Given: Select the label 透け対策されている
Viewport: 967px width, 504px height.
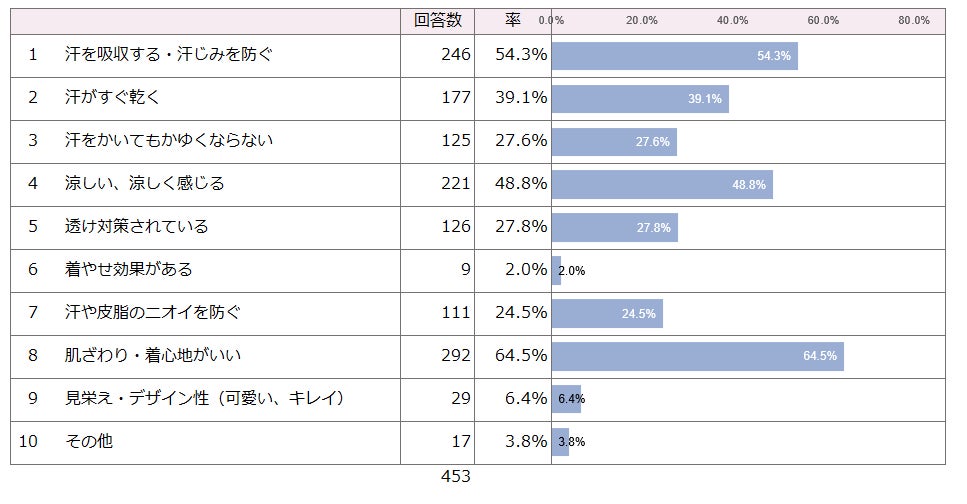Looking at the screenshot, I should click(x=137, y=226).
